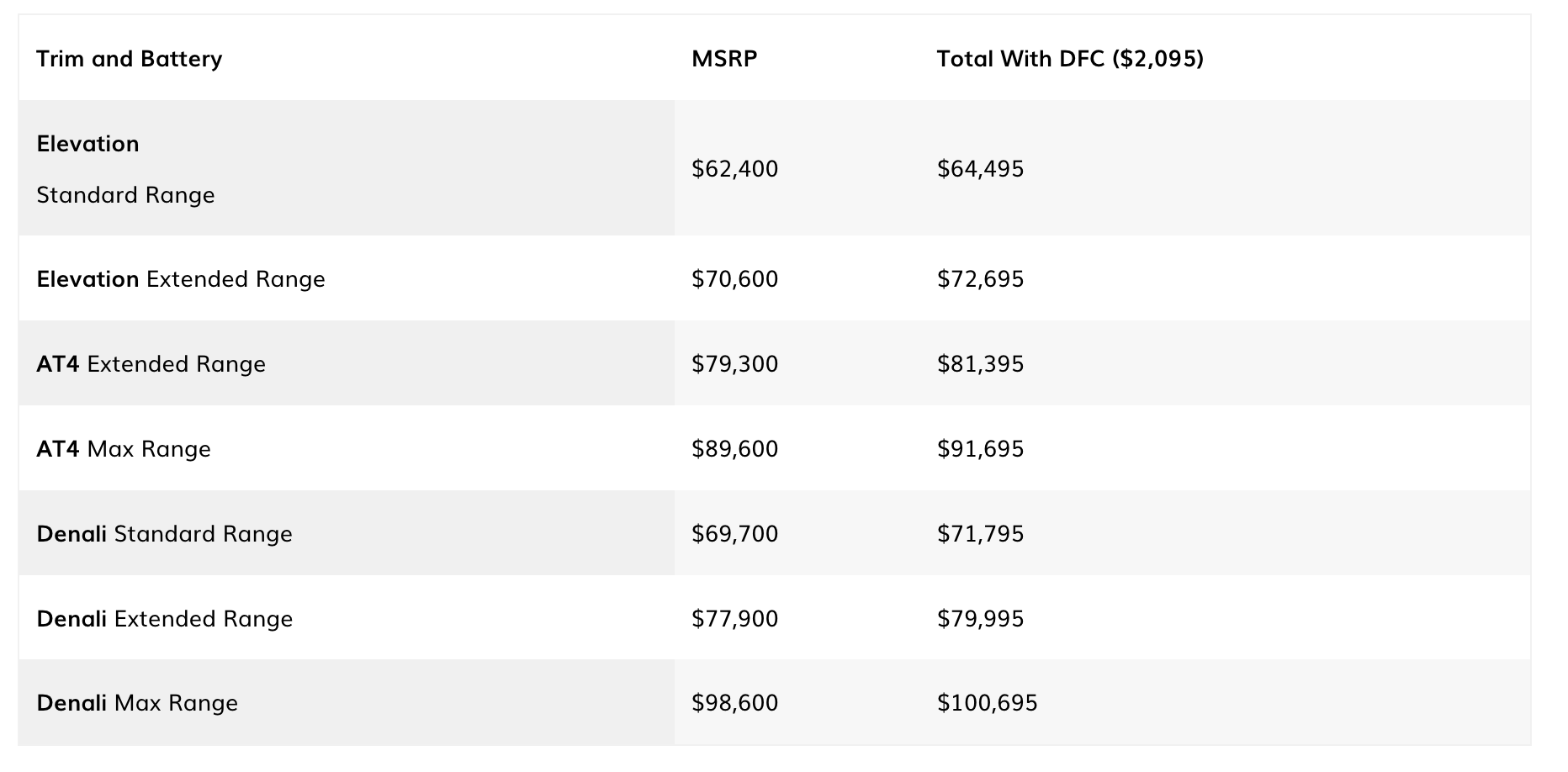Click the $64,495 total price
The height and width of the screenshot is (772, 1568).
[980, 169]
